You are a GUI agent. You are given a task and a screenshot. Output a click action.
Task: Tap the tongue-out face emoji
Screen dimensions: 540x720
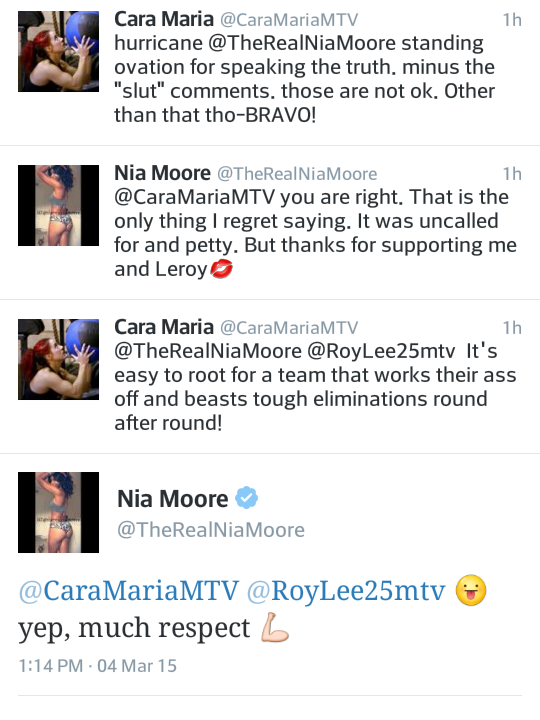click(x=471, y=590)
